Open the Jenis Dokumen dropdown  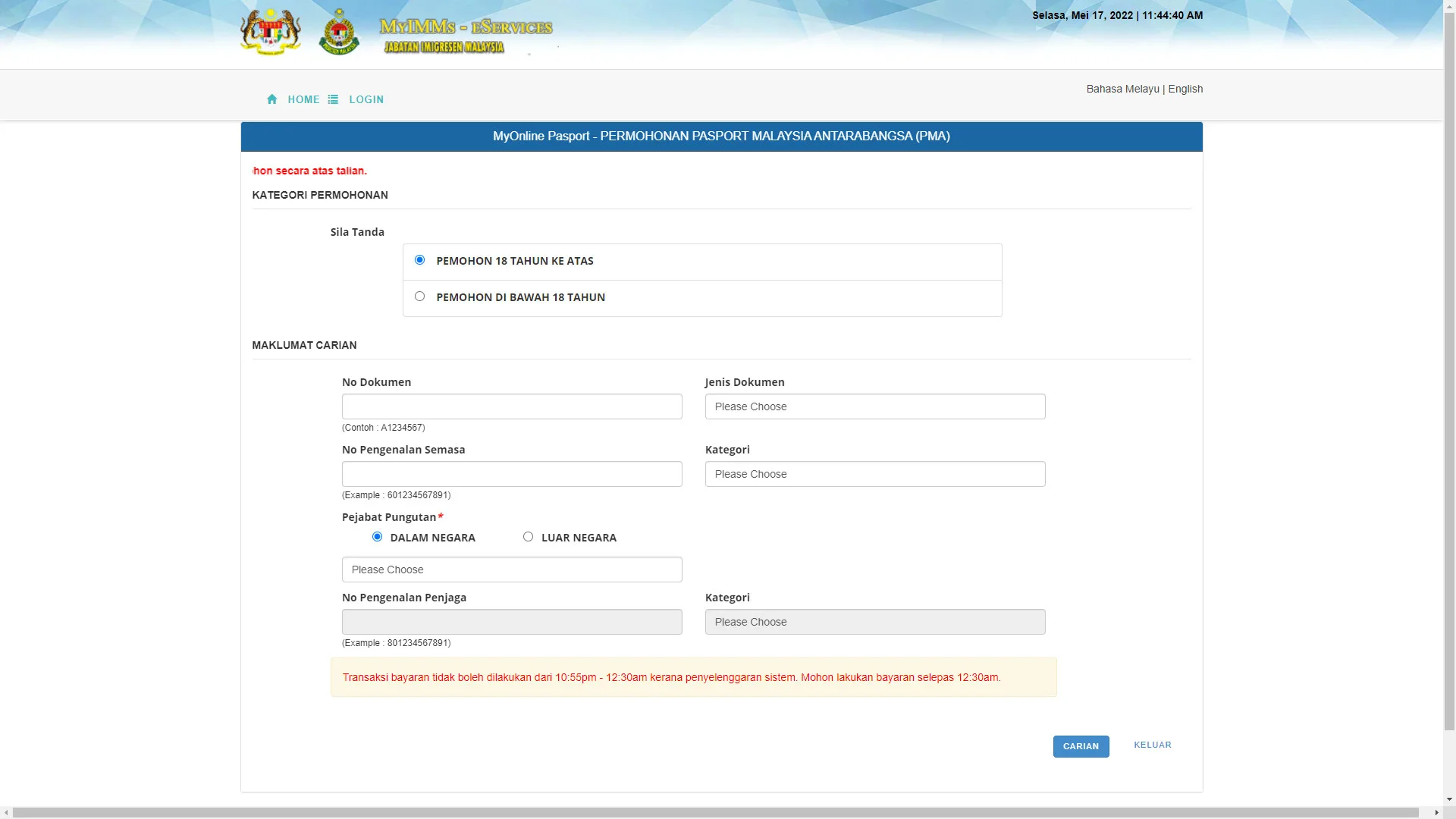[x=874, y=406]
